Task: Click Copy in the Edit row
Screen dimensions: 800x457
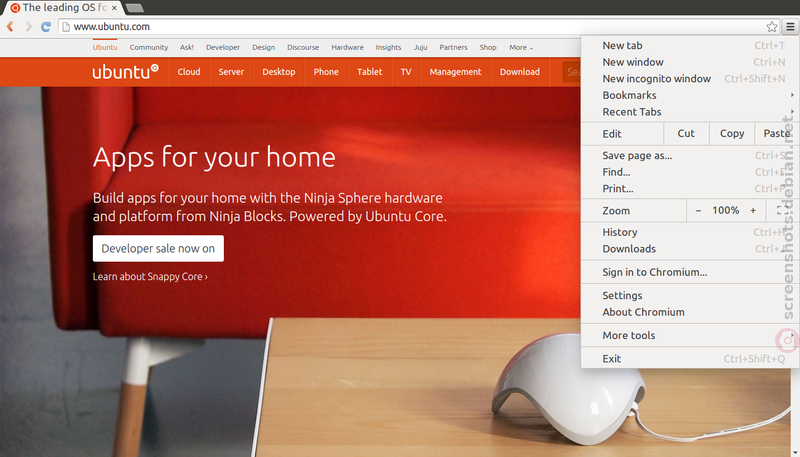Action: [x=732, y=134]
